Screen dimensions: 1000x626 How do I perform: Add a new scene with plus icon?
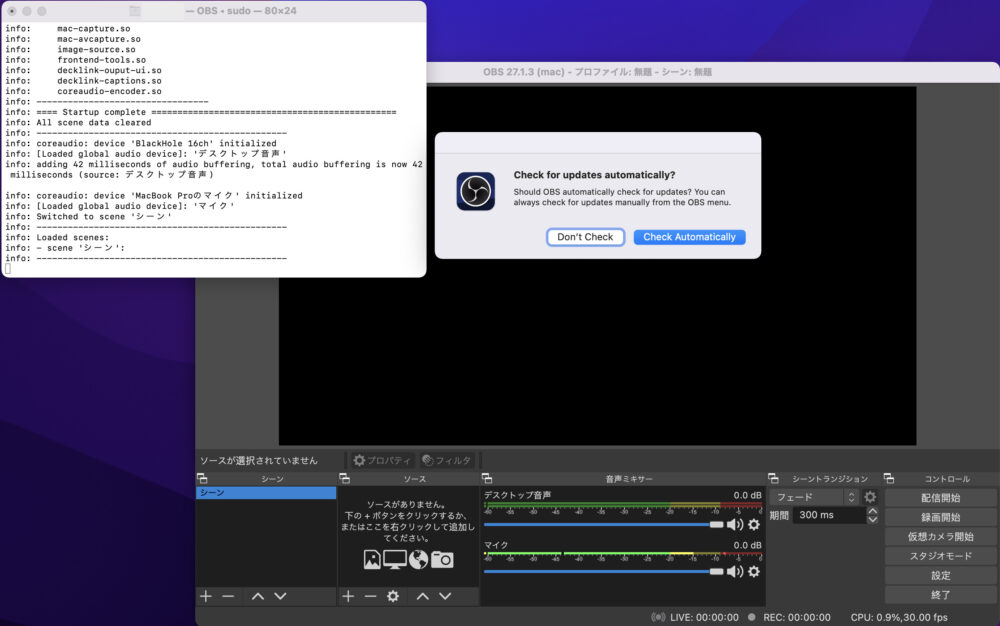[x=205, y=596]
